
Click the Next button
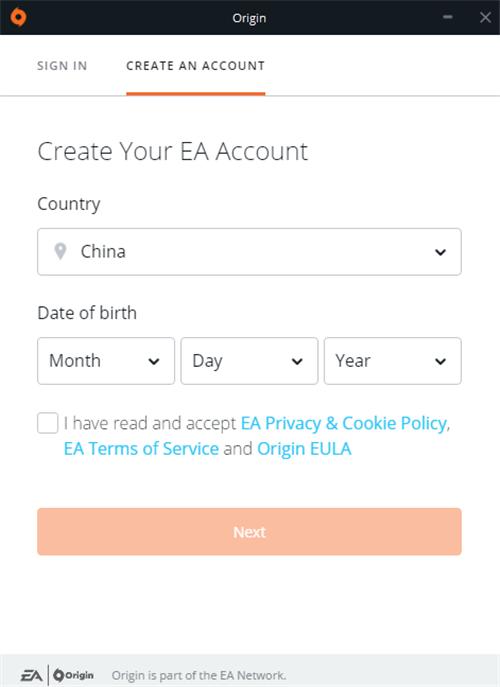click(x=249, y=531)
